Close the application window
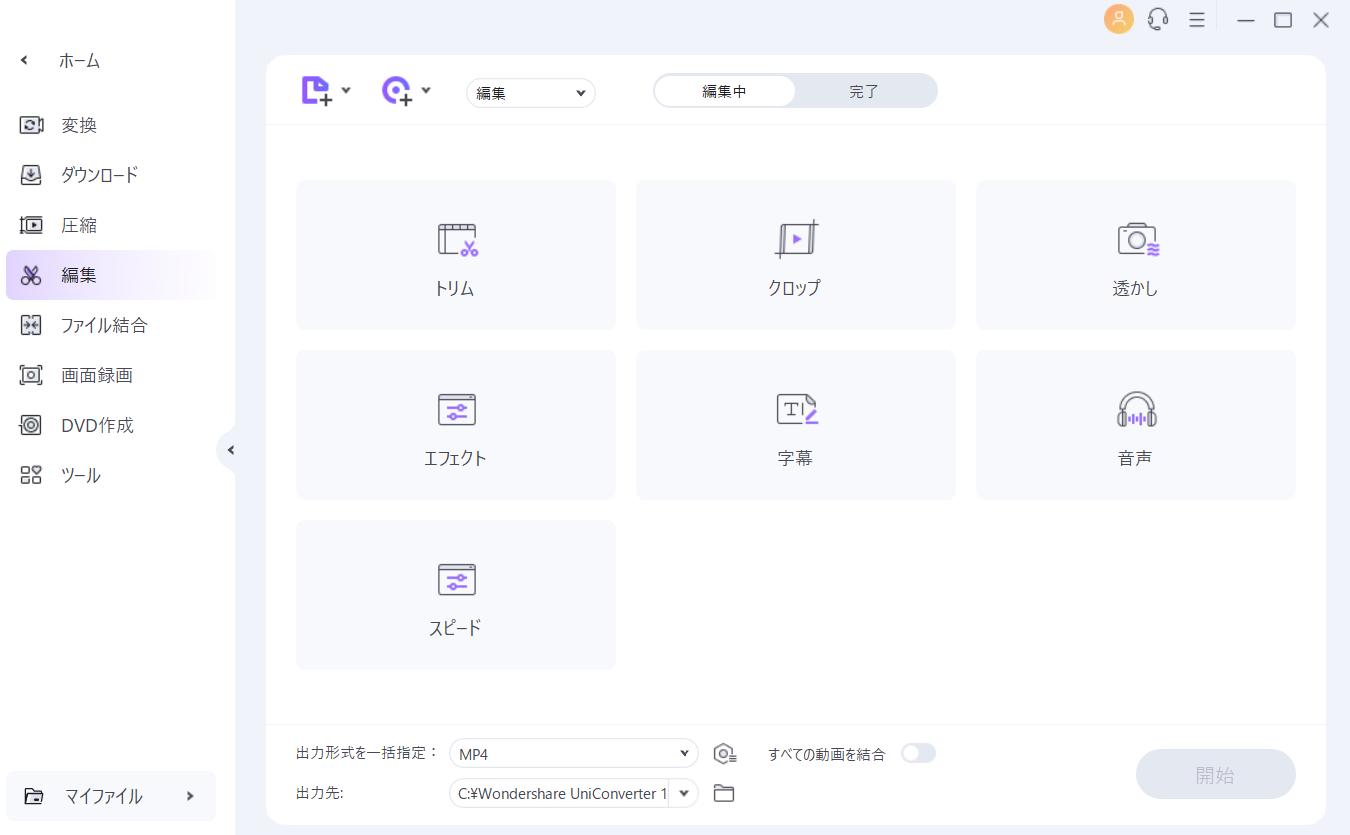 click(1321, 19)
